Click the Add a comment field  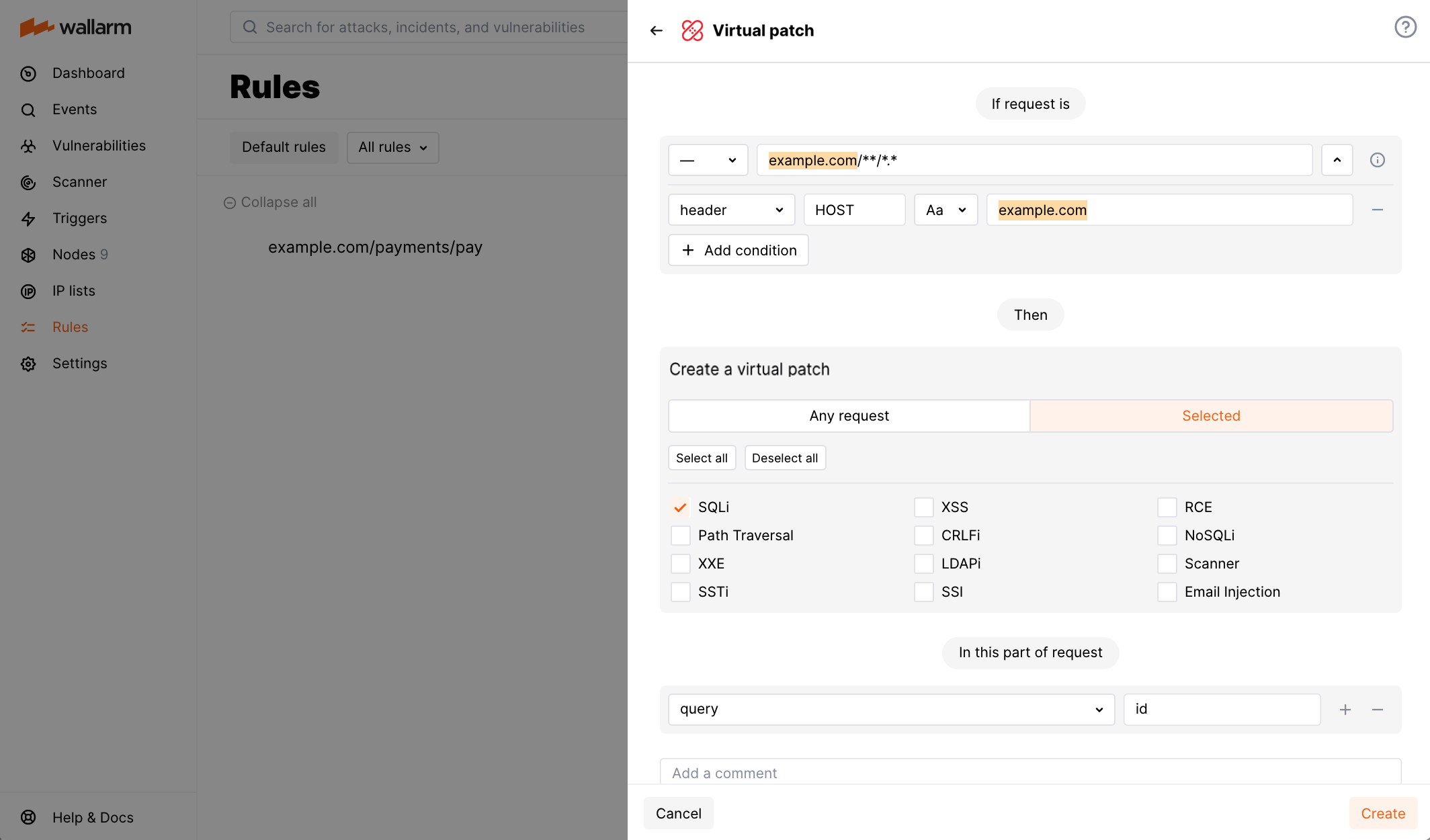pos(941,773)
